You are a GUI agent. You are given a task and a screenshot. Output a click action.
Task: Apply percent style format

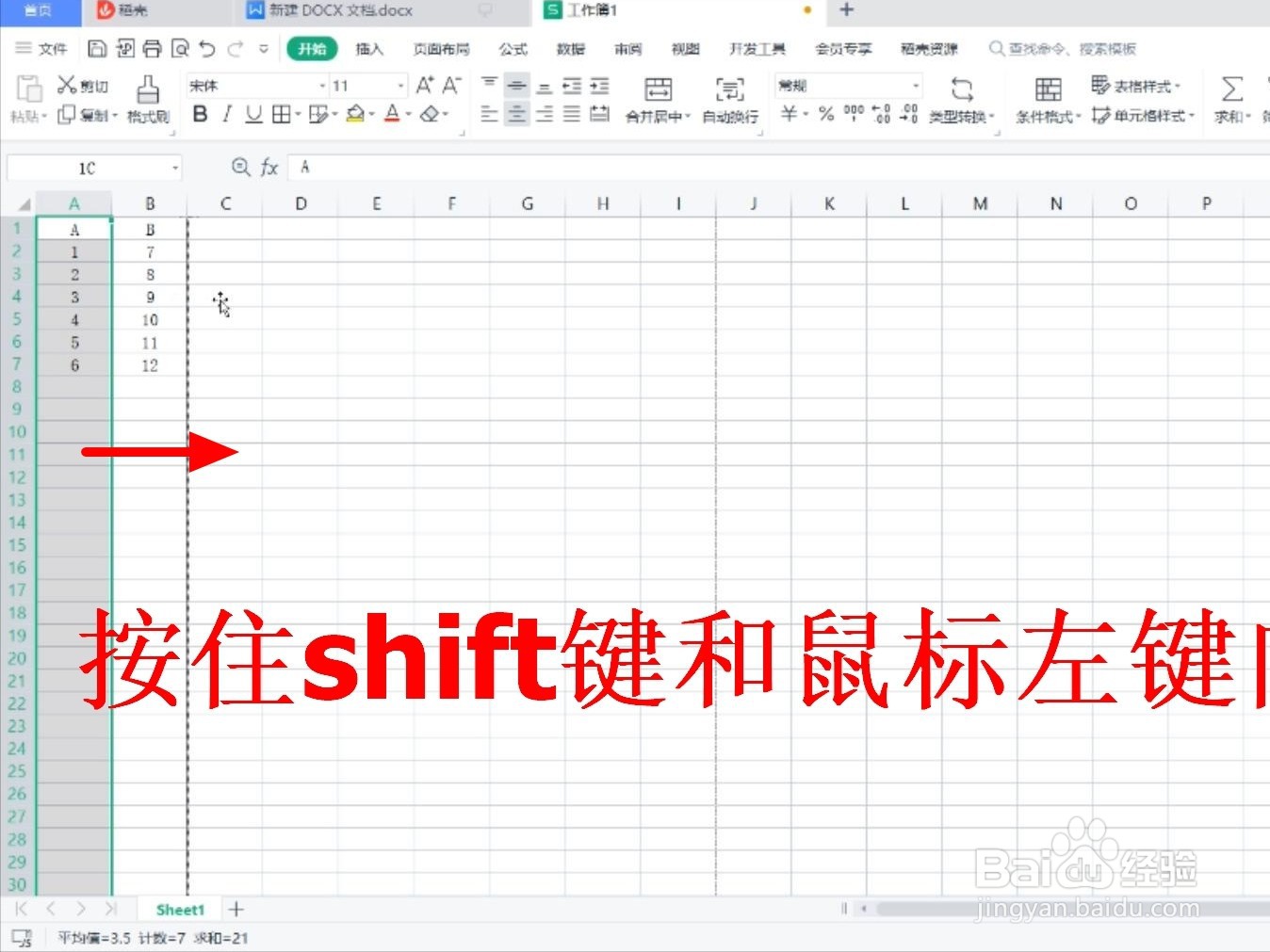click(826, 114)
